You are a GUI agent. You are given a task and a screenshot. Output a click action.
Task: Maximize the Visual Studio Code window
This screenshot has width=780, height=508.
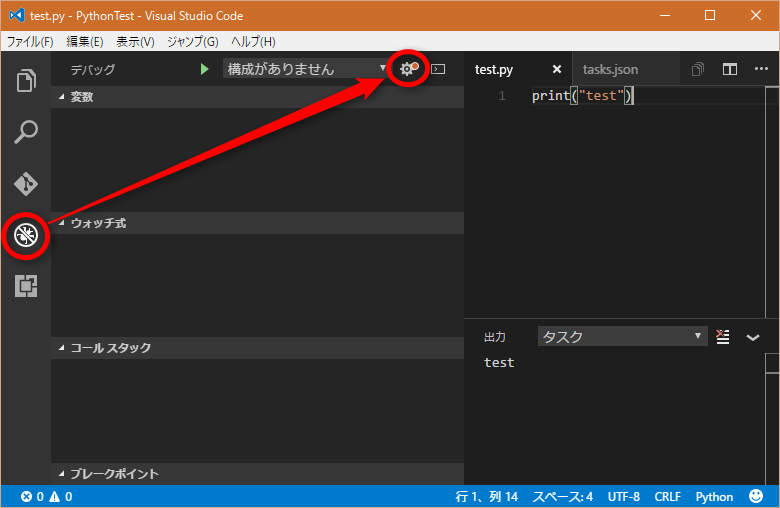[710, 15]
